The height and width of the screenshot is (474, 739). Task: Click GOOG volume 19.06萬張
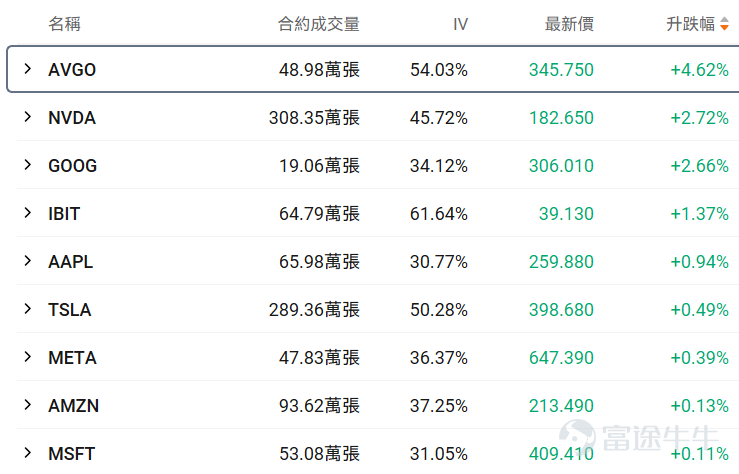pyautogui.click(x=320, y=166)
